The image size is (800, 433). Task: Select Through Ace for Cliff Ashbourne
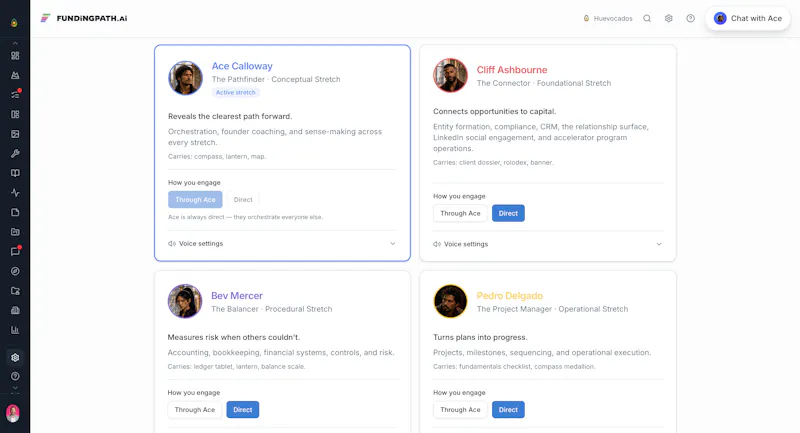(x=460, y=213)
